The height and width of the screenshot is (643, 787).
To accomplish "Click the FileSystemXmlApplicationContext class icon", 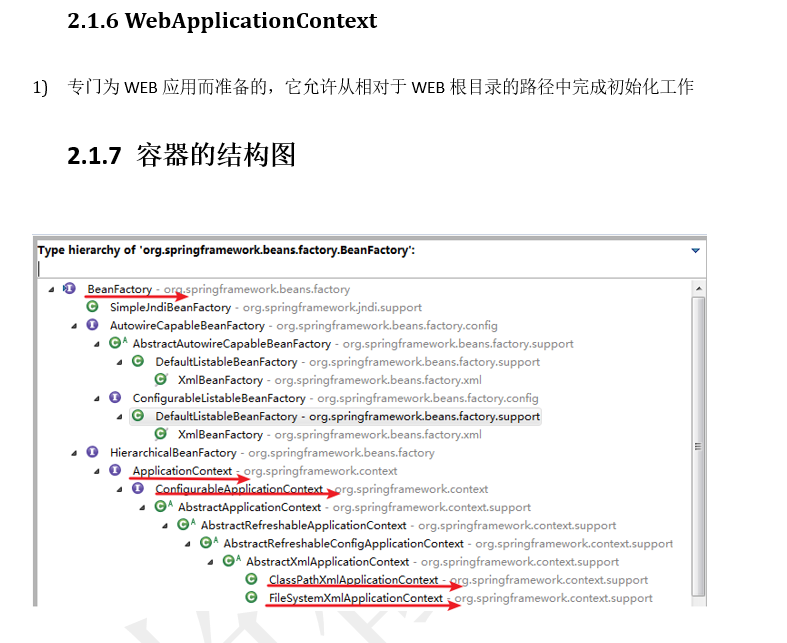I will (x=251, y=597).
